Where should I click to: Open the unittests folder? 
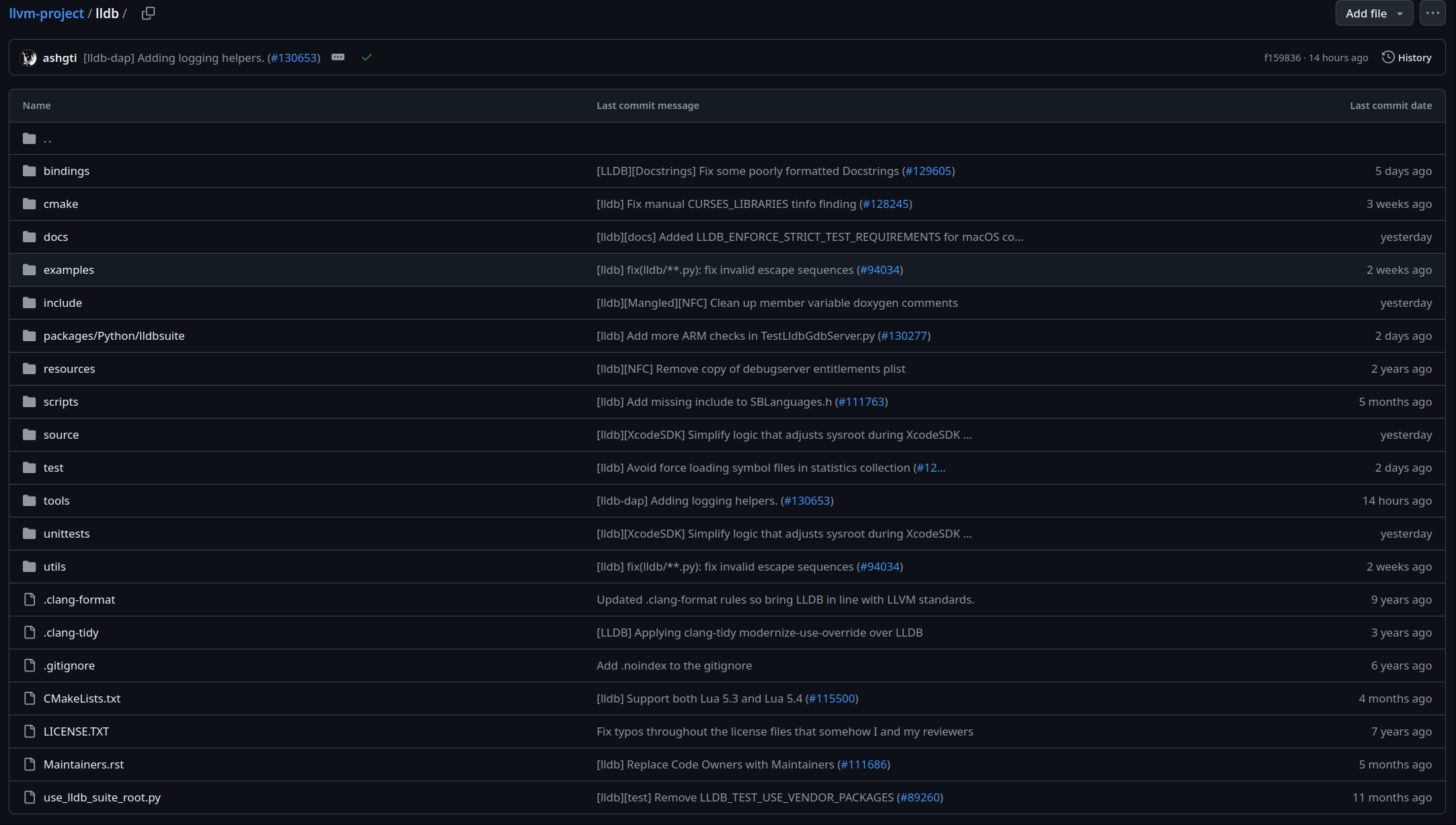[x=67, y=534]
